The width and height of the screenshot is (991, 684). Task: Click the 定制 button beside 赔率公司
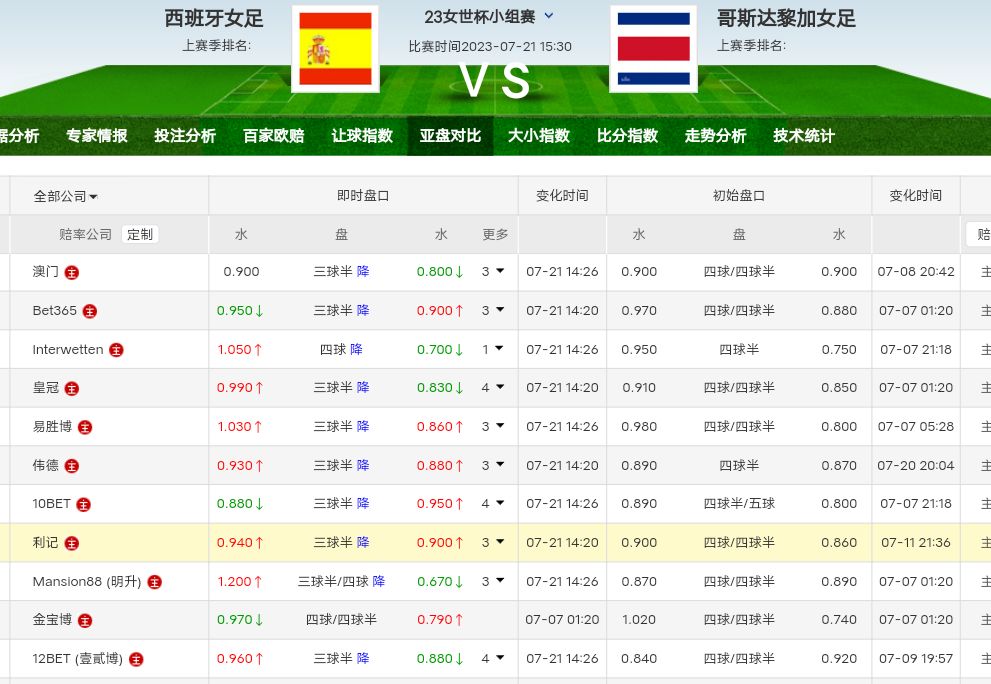coord(140,234)
